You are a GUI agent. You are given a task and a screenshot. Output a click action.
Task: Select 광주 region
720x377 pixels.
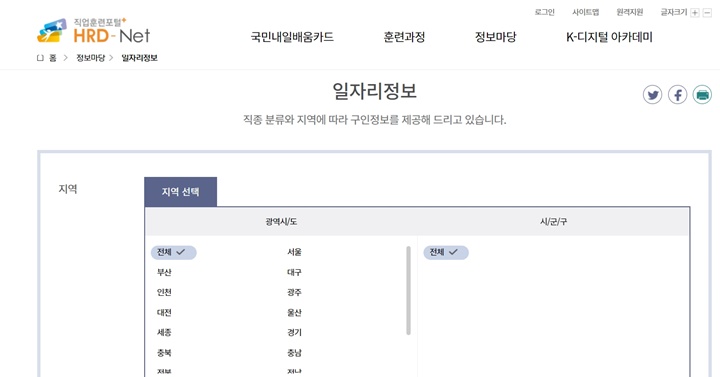[294, 292]
